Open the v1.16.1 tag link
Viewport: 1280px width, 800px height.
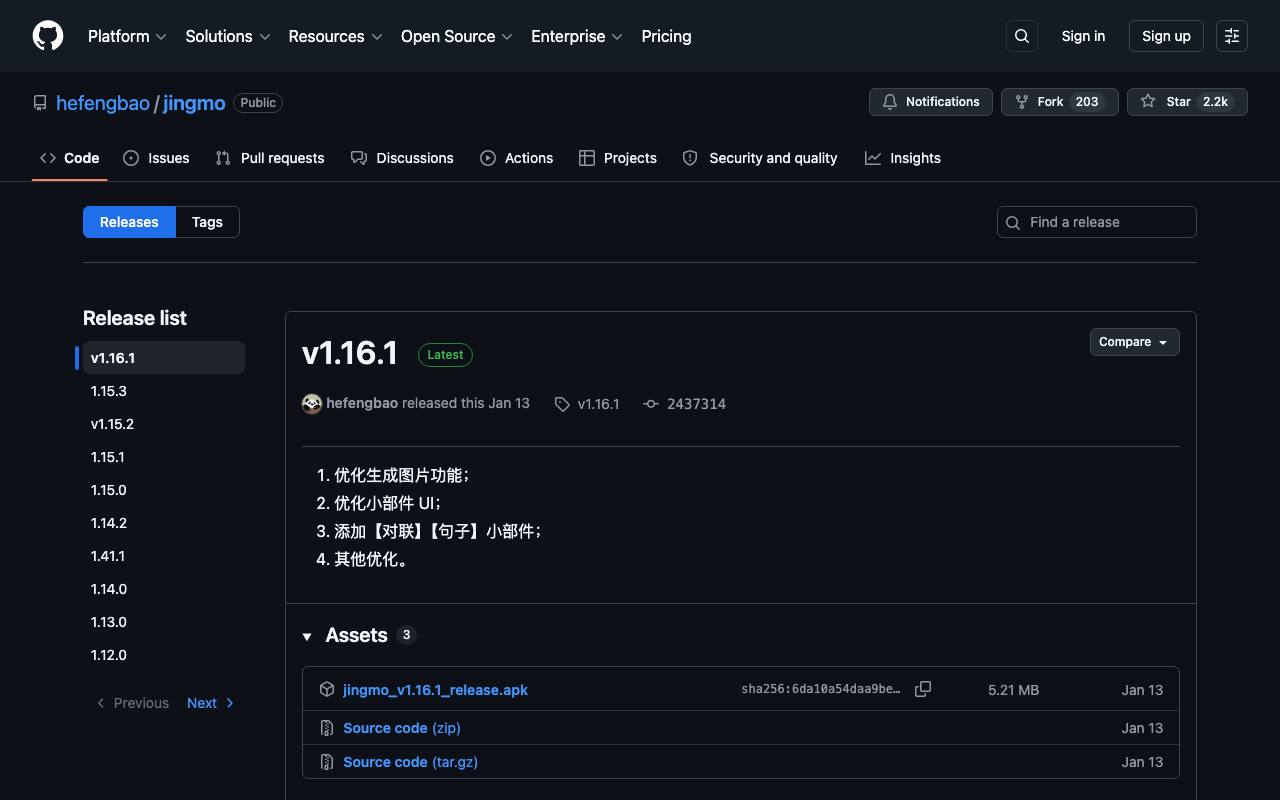pyautogui.click(x=598, y=404)
